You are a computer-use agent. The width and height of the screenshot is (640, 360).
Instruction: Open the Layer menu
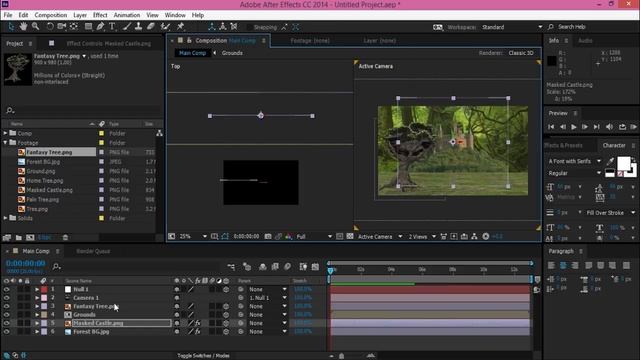click(x=80, y=15)
